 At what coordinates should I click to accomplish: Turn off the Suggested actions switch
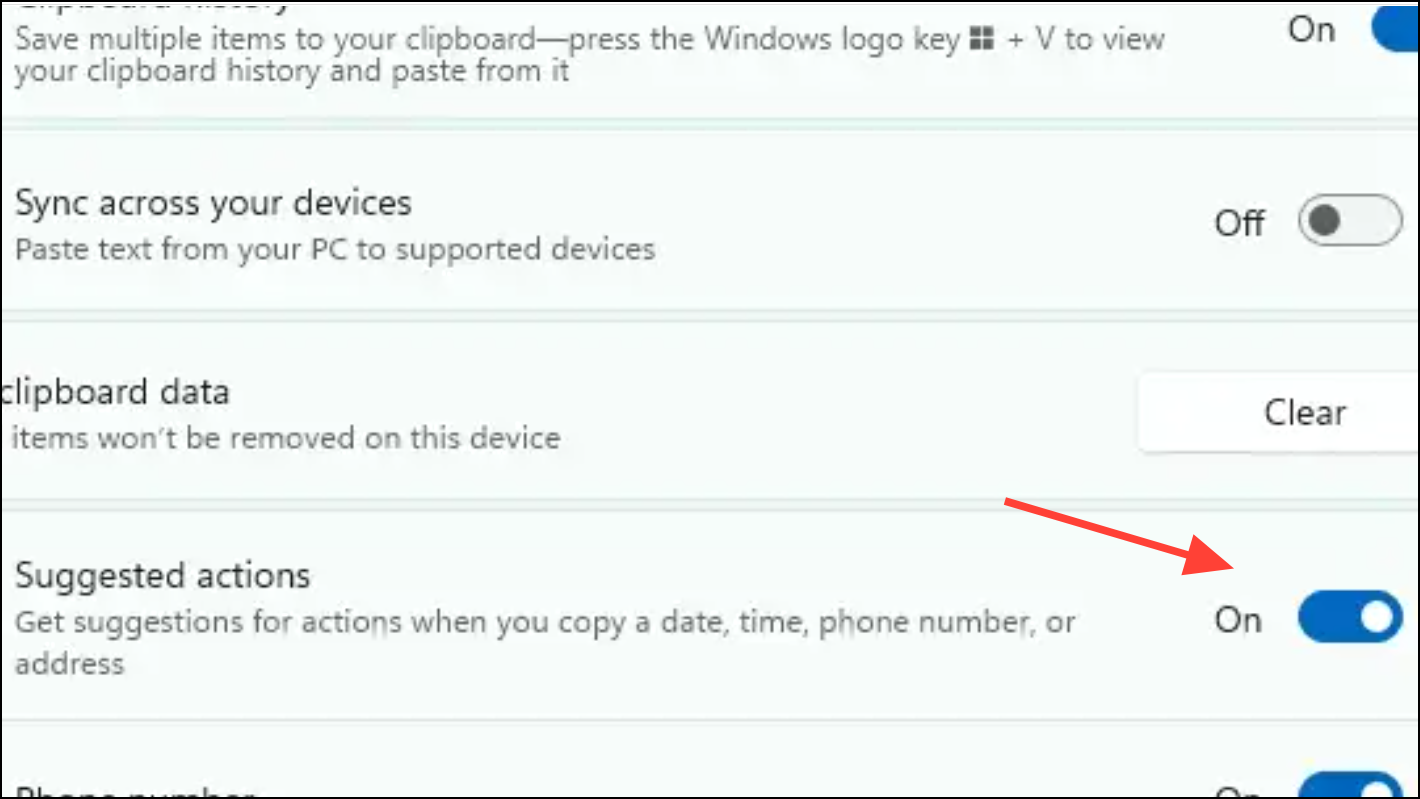tap(1350, 619)
